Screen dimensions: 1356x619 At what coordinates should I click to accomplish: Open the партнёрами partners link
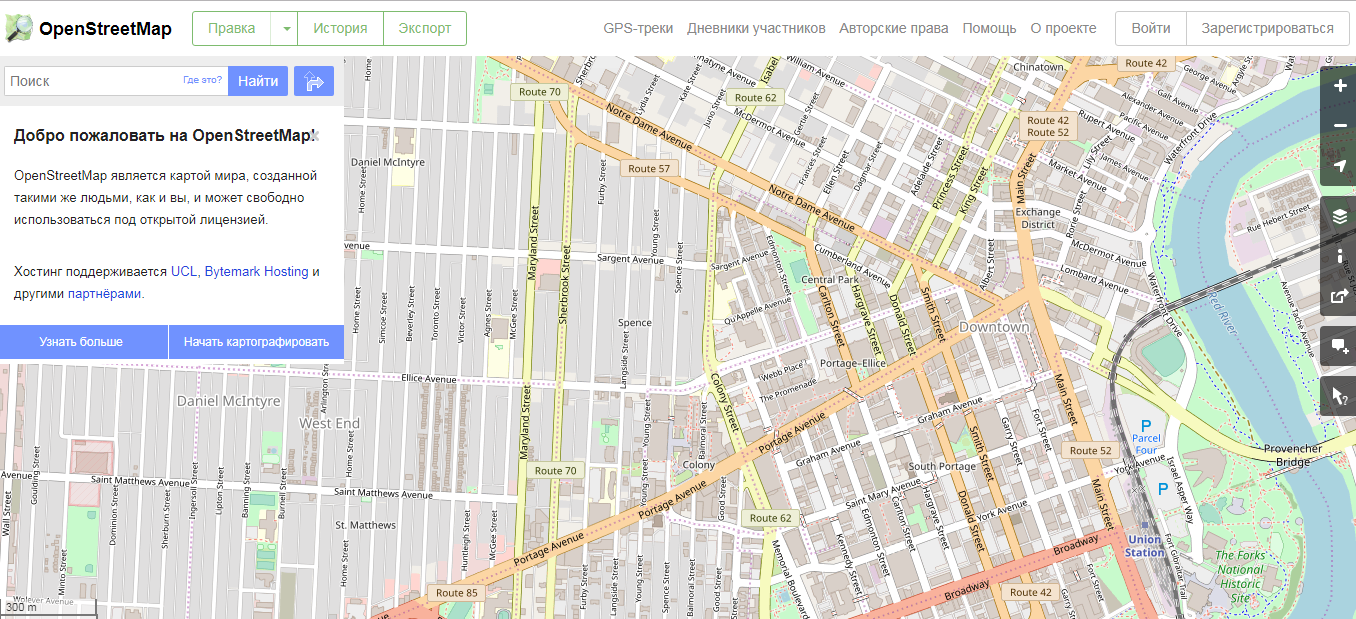[x=104, y=294]
